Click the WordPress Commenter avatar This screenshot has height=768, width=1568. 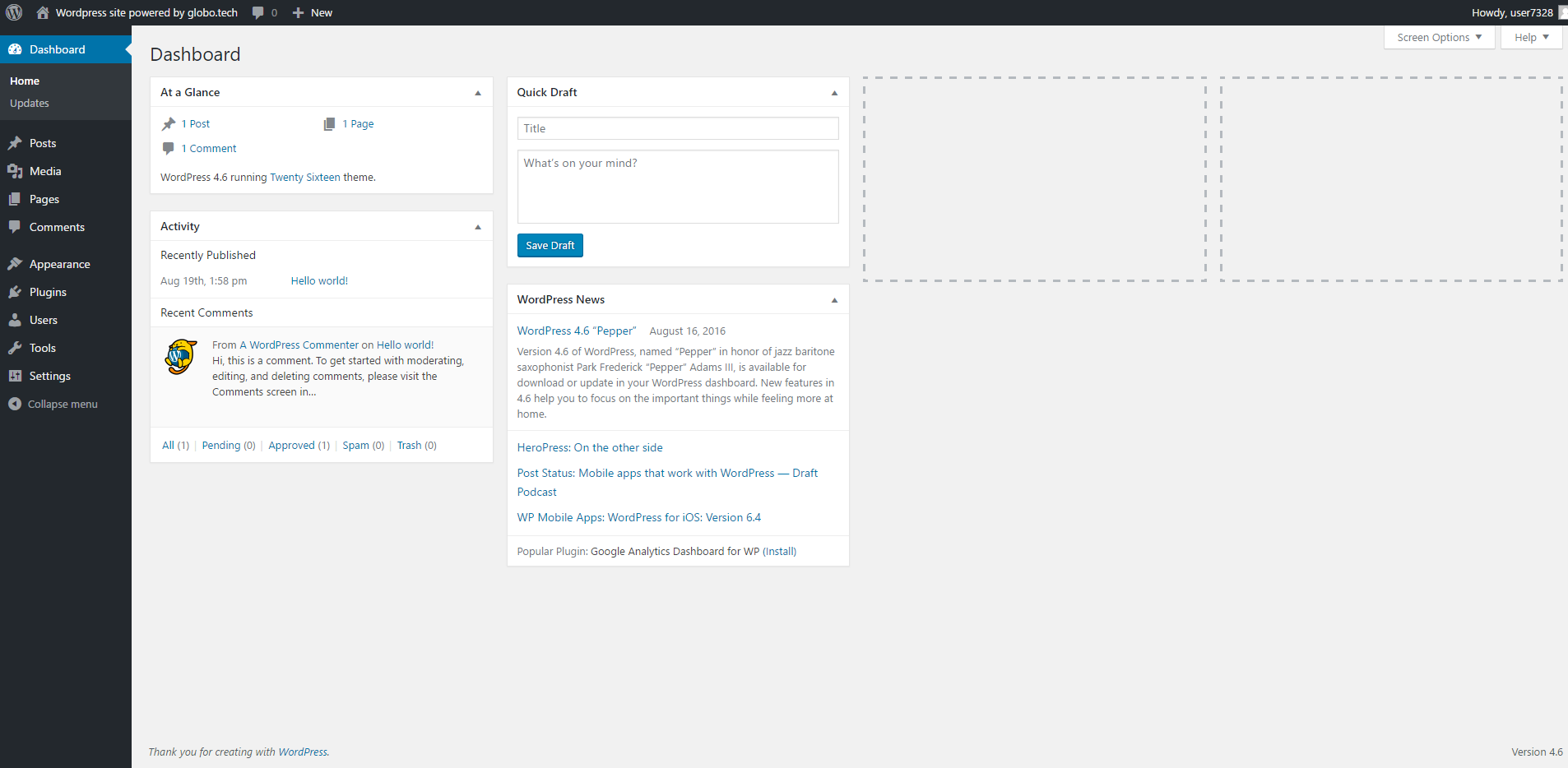tap(181, 357)
